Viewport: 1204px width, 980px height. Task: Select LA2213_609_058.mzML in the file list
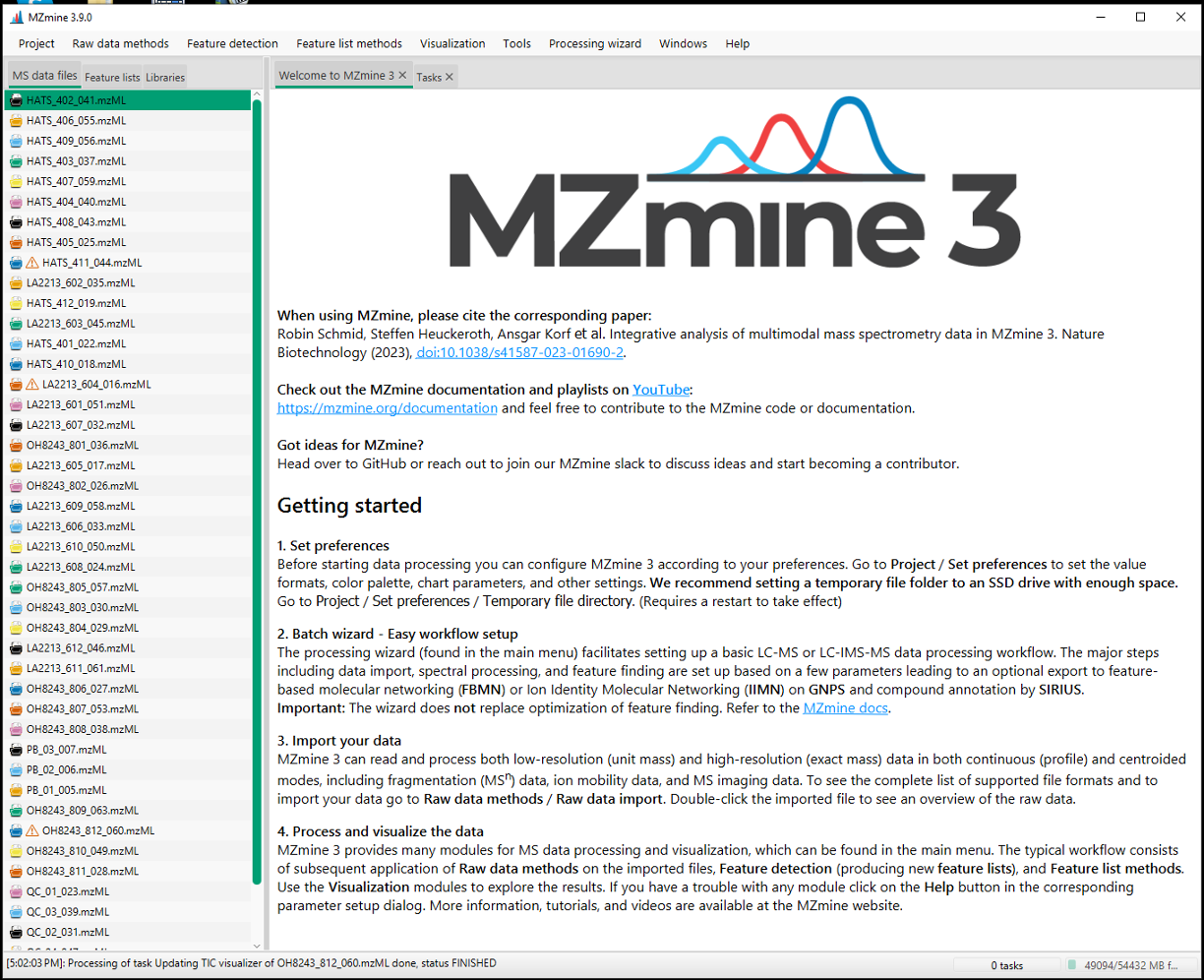point(128,506)
